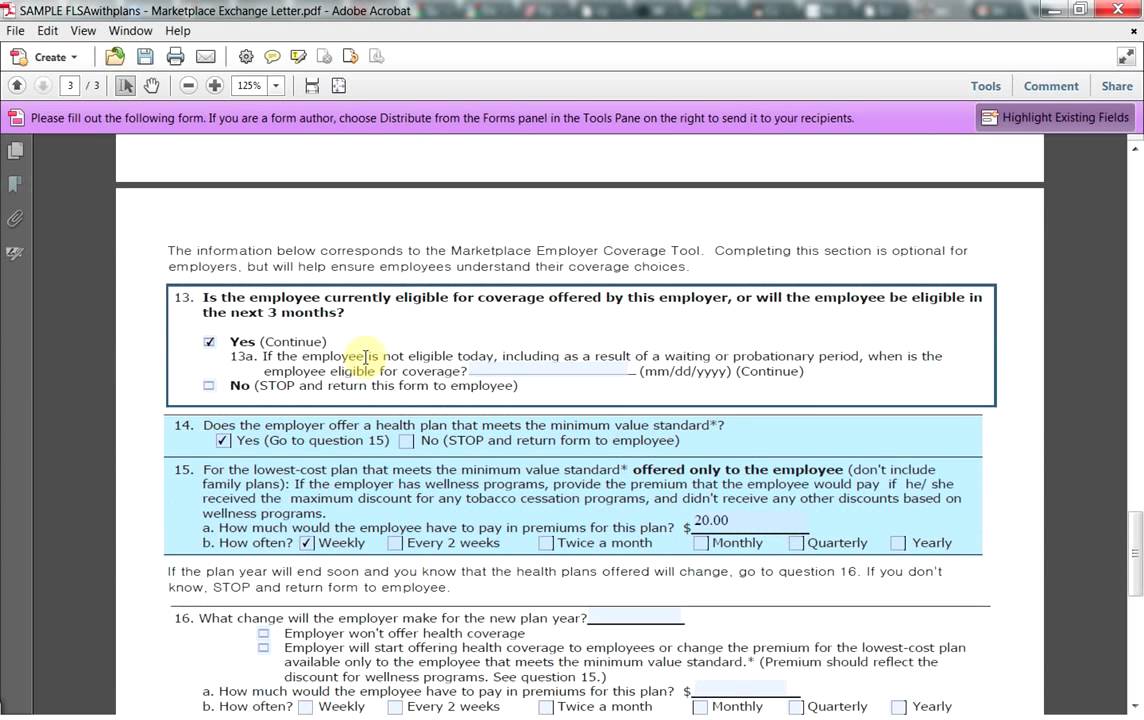The width and height of the screenshot is (1144, 720).
Task: Zoom in with the plus button
Action: (214, 86)
